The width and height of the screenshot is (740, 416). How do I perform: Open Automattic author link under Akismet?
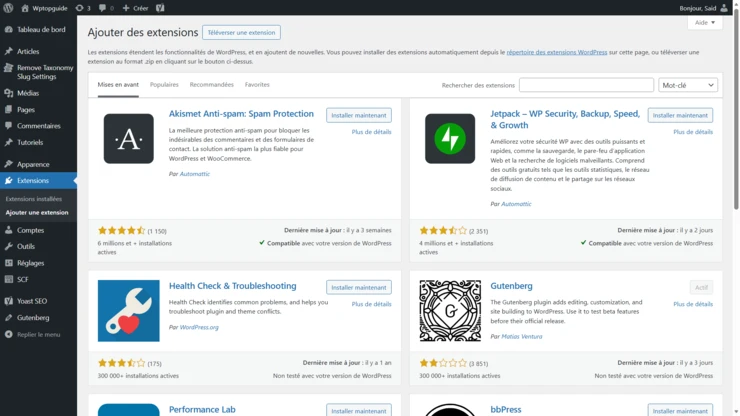pyautogui.click(x=194, y=174)
